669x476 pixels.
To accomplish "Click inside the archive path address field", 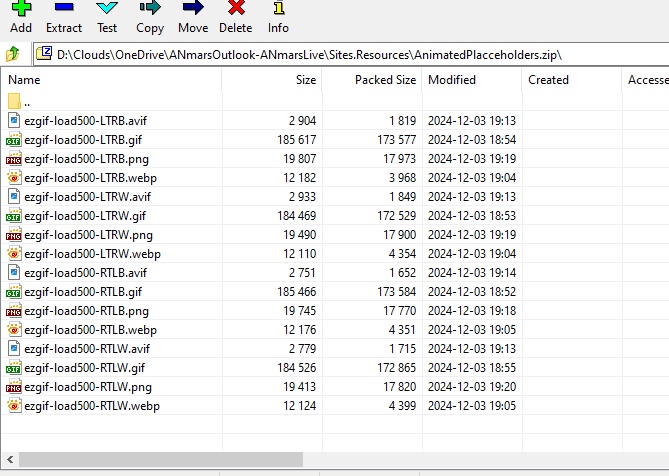I will pyautogui.click(x=350, y=55).
